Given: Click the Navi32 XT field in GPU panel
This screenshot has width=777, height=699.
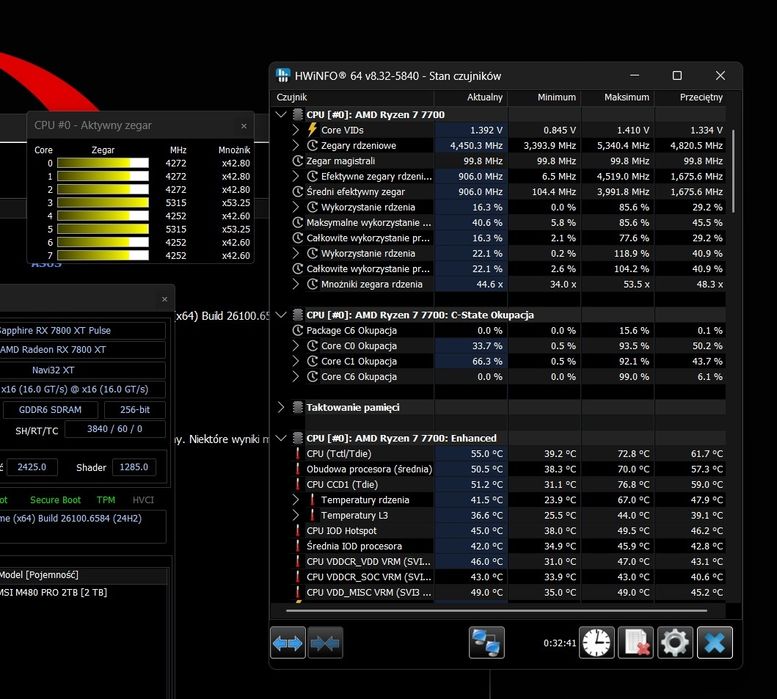Looking at the screenshot, I should click(x=82, y=370).
